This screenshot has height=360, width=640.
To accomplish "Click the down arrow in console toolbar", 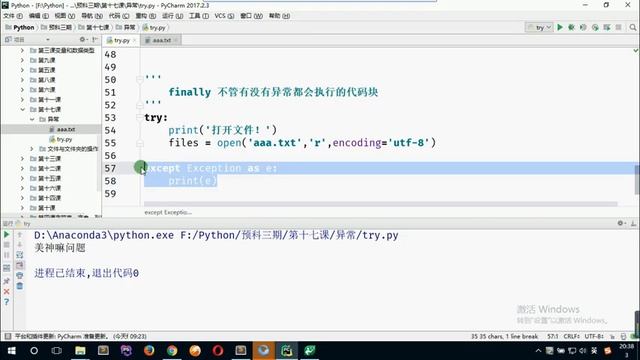I will tap(20, 245).
